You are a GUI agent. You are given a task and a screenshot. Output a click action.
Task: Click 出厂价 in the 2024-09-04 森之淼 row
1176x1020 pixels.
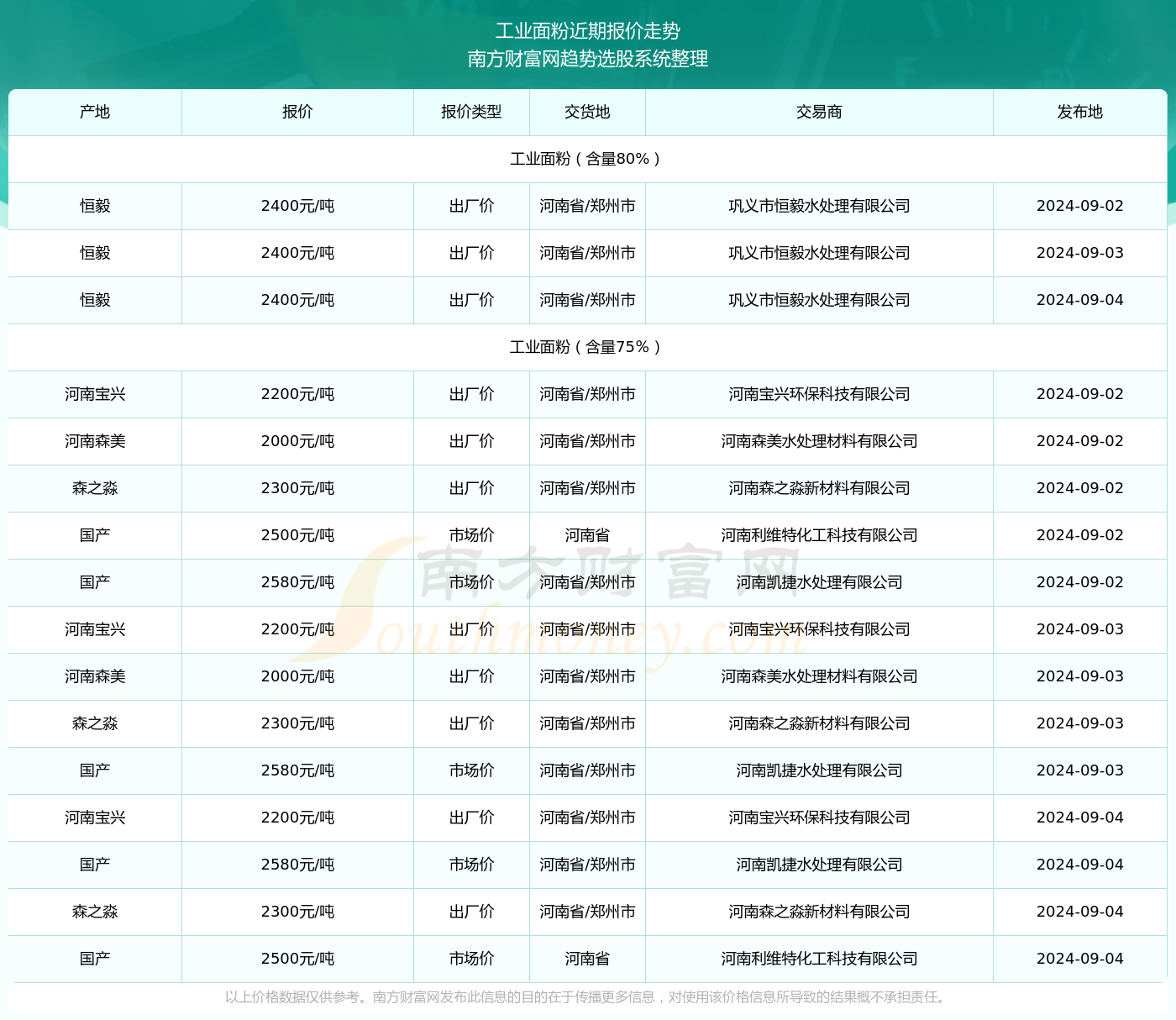471,912
